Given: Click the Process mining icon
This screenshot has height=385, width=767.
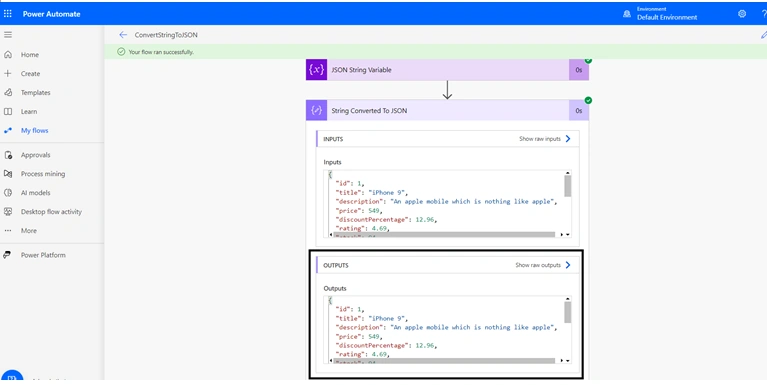Looking at the screenshot, I should pyautogui.click(x=8, y=174).
